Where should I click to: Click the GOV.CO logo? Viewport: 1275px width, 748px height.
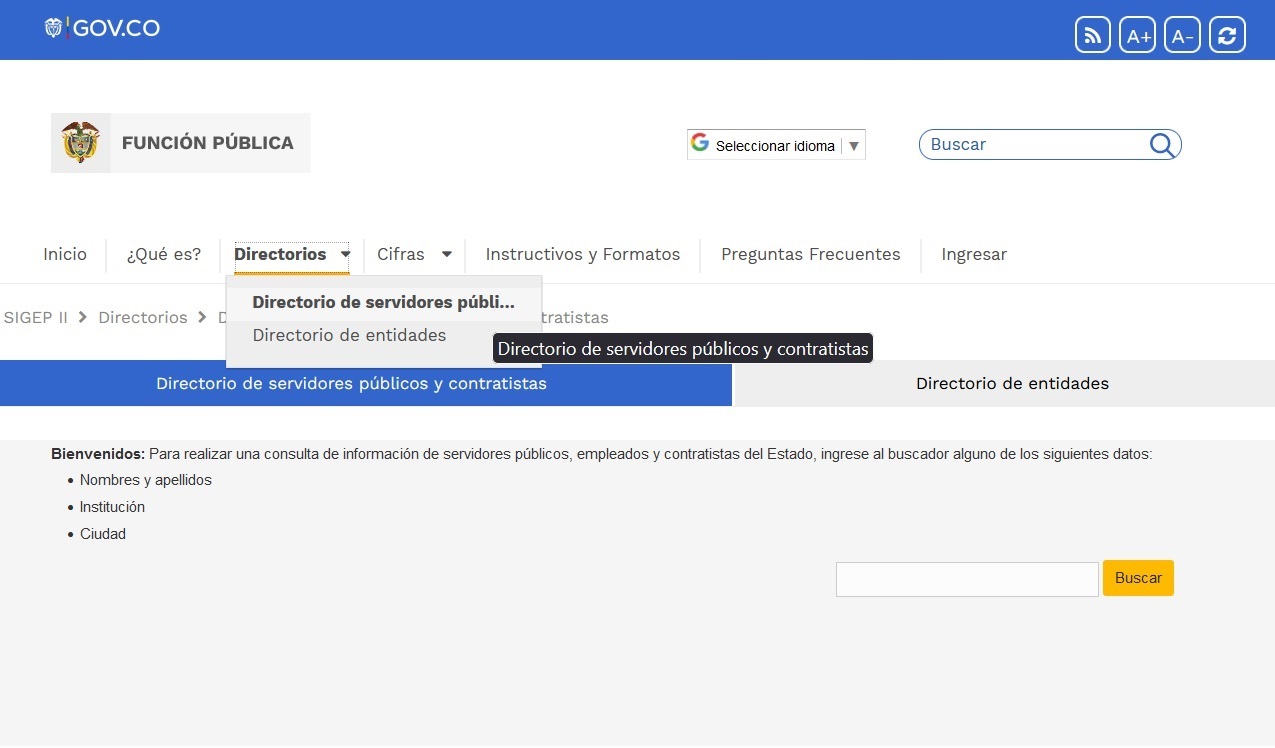coord(102,28)
